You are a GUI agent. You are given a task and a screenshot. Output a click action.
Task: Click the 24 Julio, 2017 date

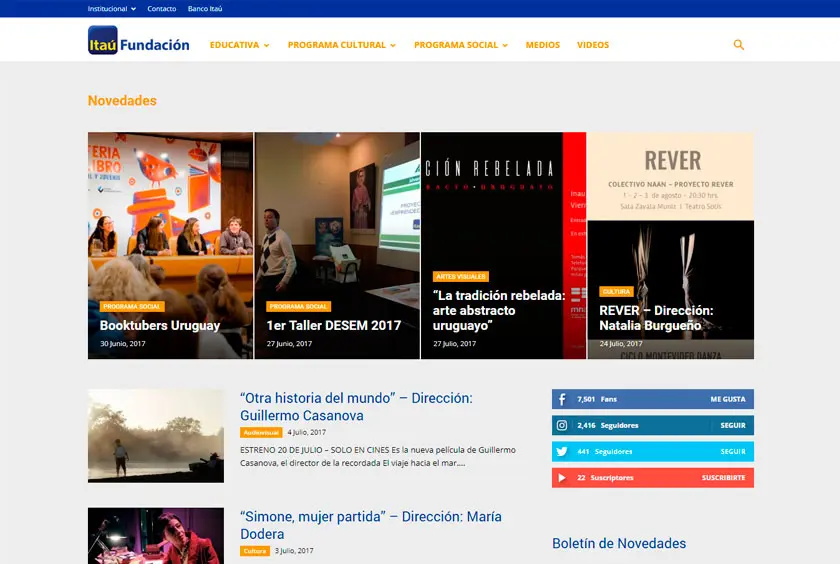621,343
